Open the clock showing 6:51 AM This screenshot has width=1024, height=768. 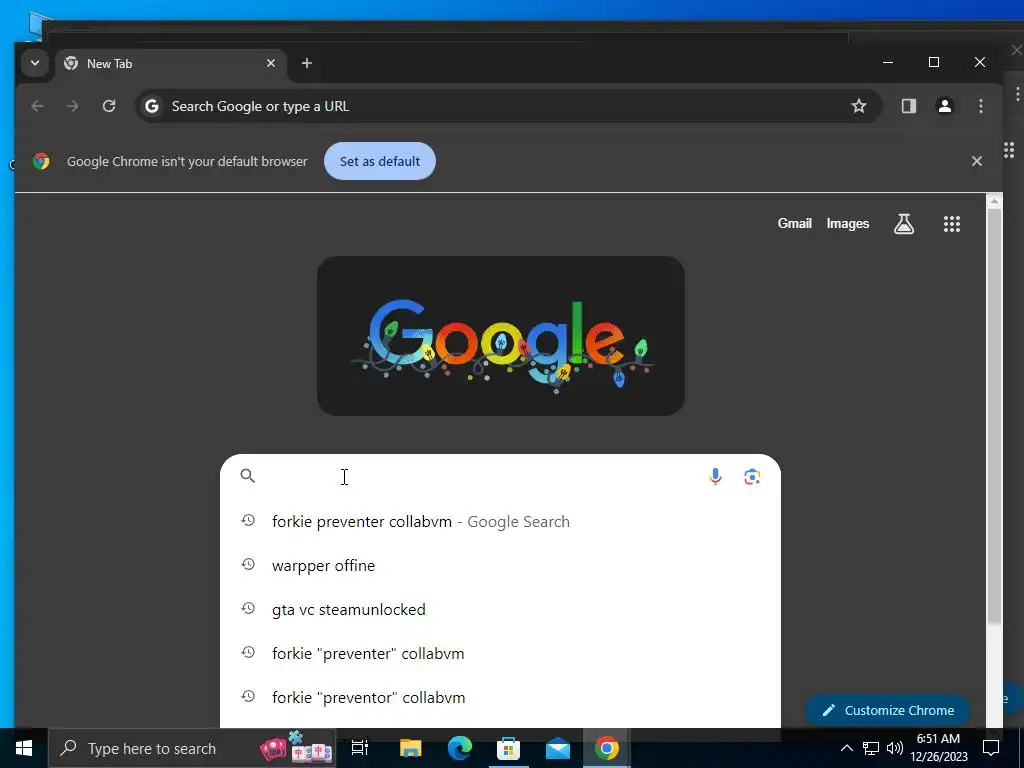pyautogui.click(x=938, y=748)
